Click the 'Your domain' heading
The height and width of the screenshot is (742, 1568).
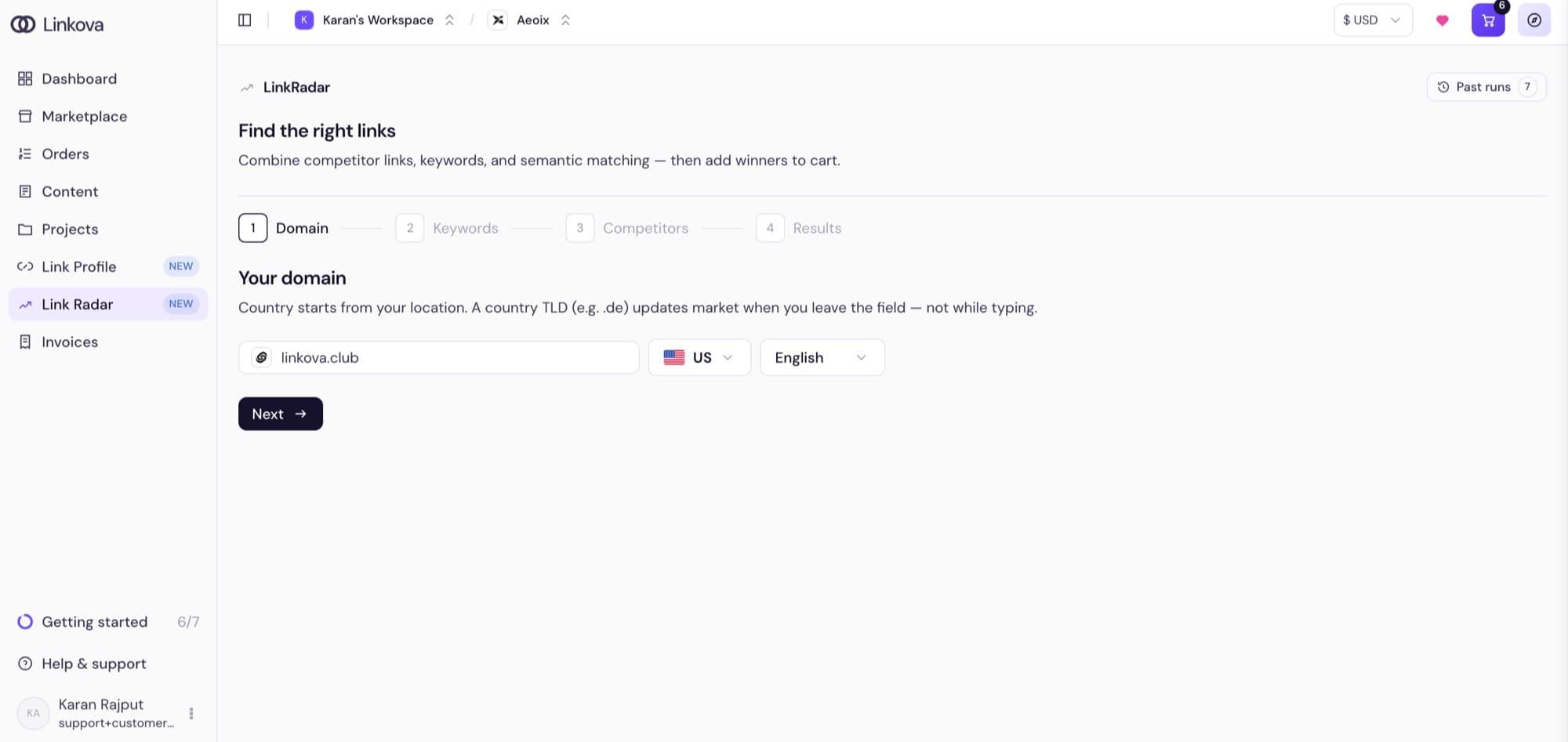tap(292, 278)
